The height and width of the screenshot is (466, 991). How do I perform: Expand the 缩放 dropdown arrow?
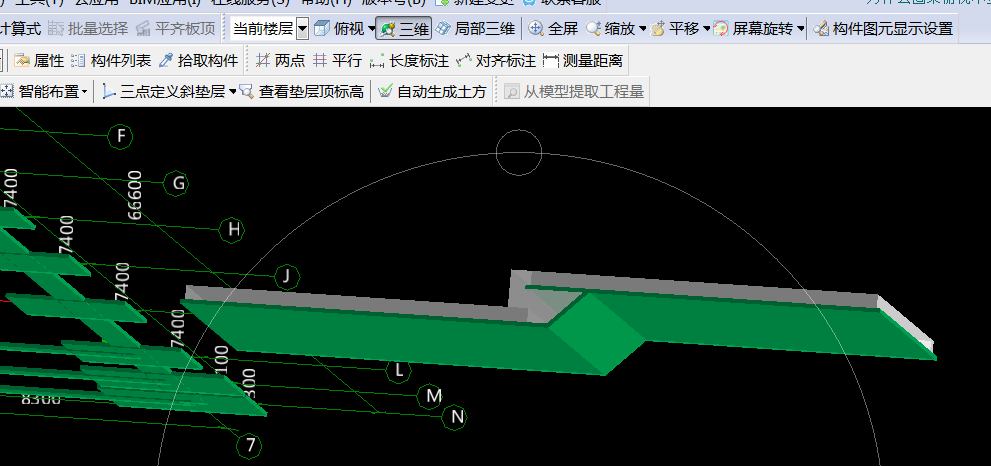[642, 29]
